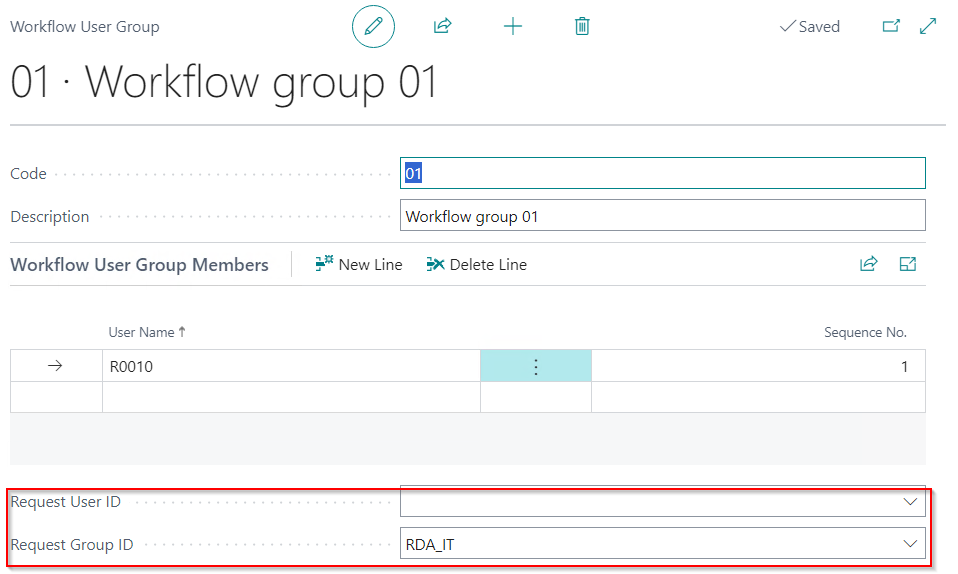Expand the page with the diagonal arrows icon

928,26
